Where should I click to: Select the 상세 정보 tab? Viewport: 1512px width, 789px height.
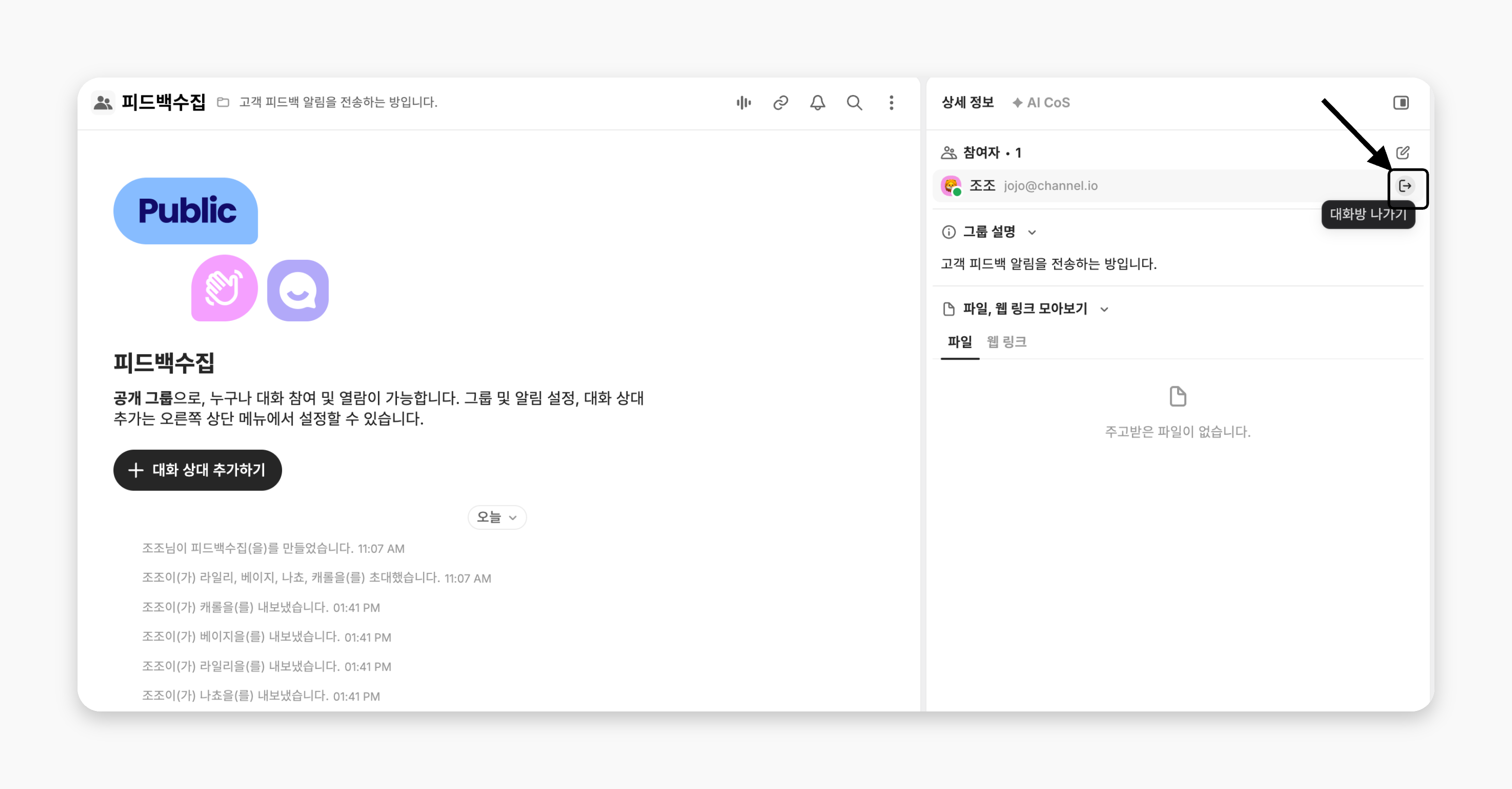(x=968, y=103)
